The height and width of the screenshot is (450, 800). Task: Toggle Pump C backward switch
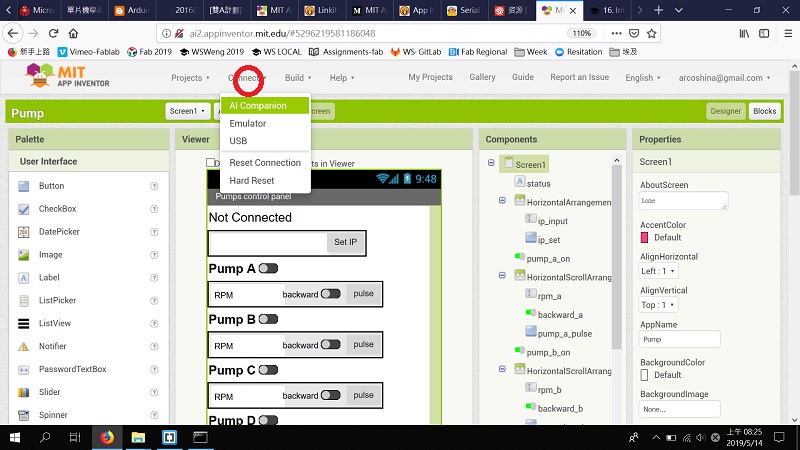(331, 395)
